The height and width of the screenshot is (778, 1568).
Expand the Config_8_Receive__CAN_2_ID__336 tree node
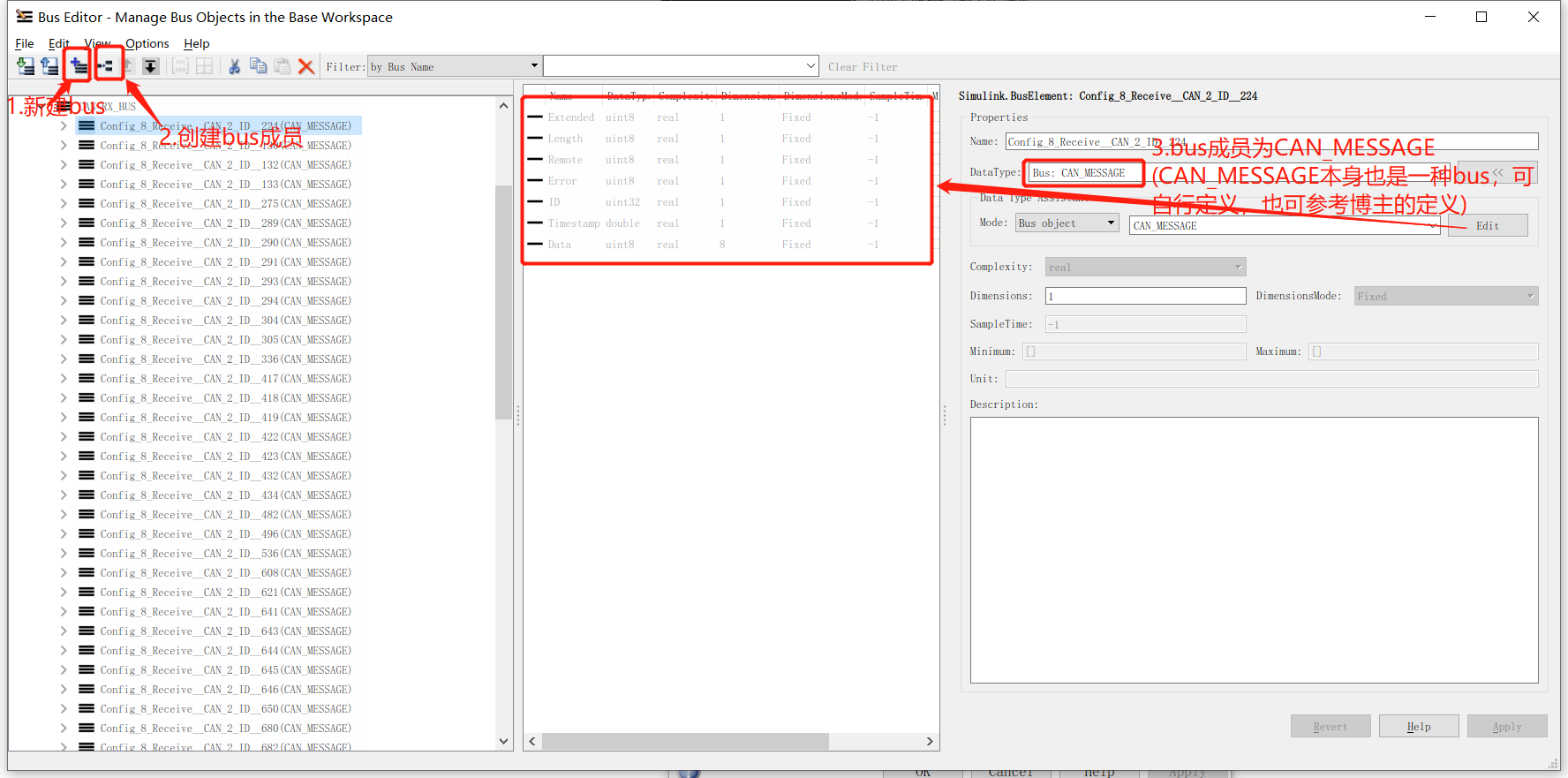coord(64,359)
